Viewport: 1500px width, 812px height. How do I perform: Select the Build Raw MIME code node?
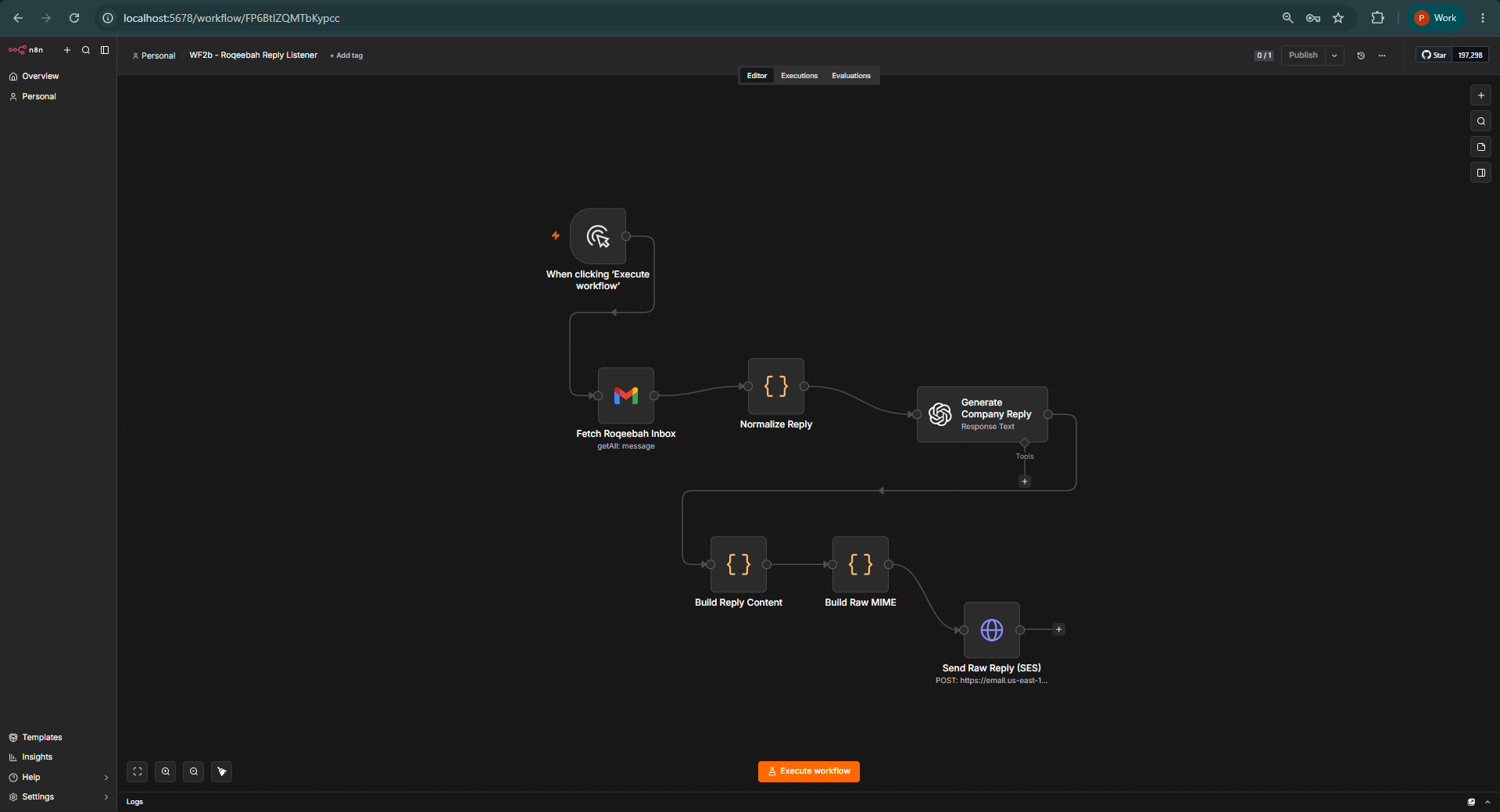pyautogui.click(x=861, y=564)
